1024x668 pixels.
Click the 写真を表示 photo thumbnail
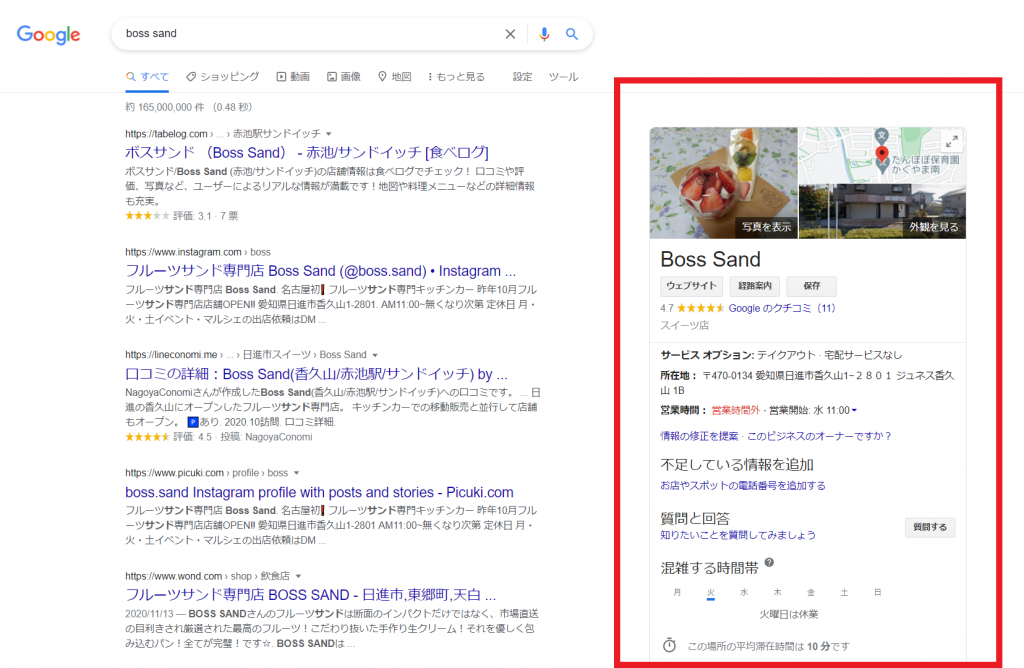point(724,183)
